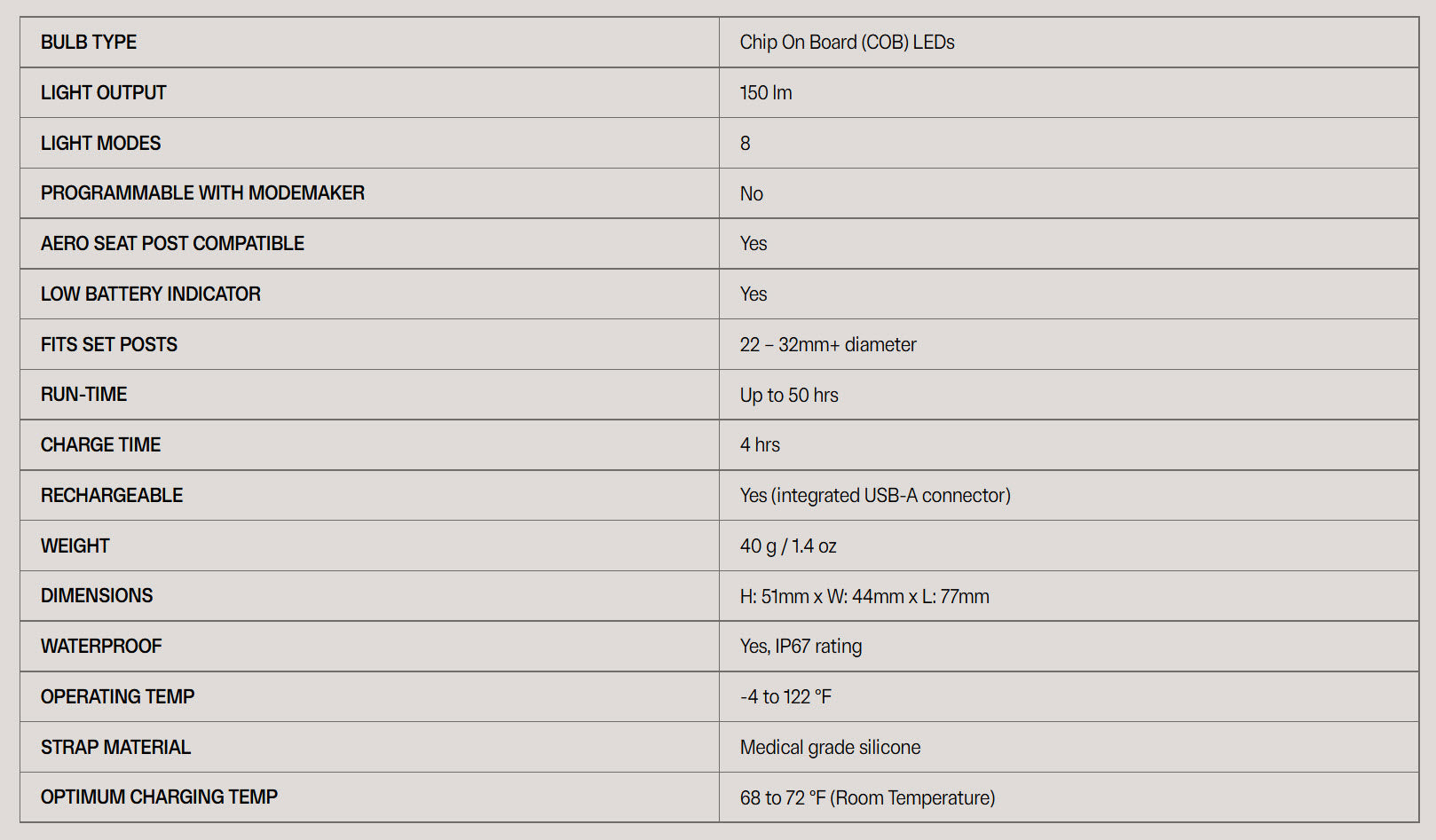Select the 40 g / 1.4 oz value
The image size is (1436, 840).
788,546
